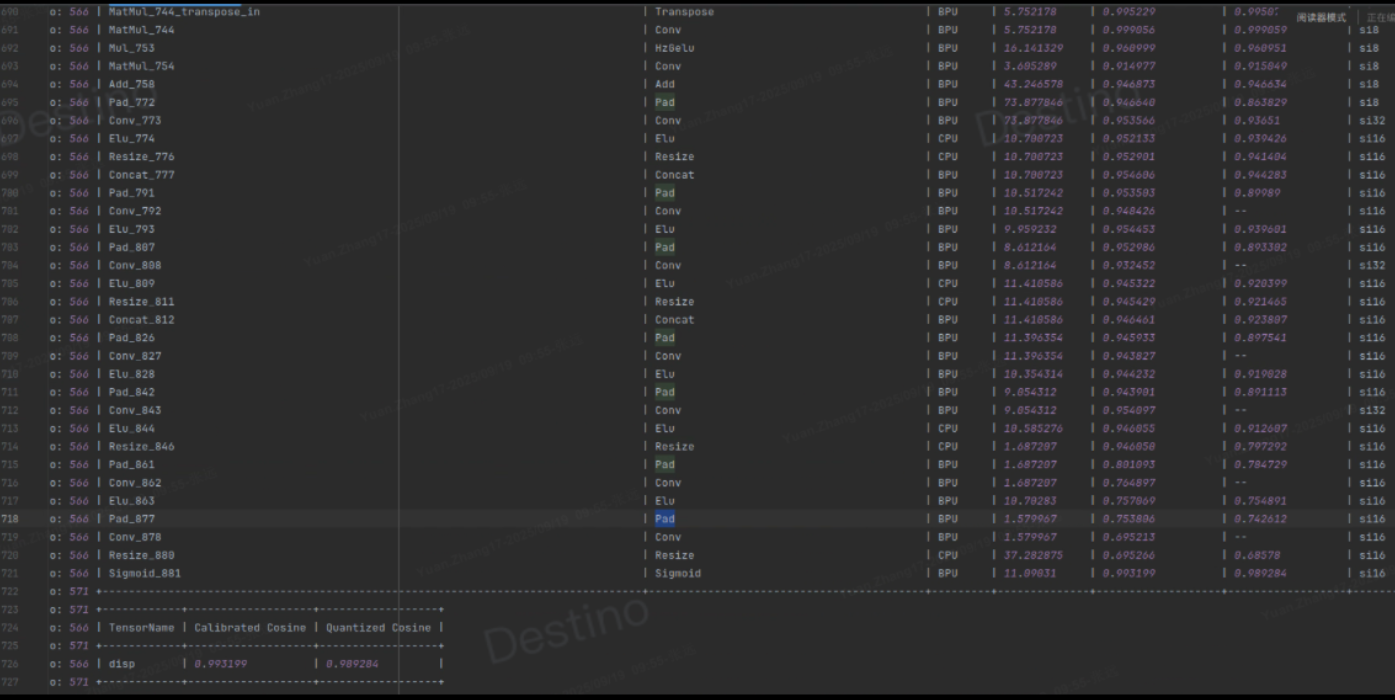Image resolution: width=1395 pixels, height=700 pixels.
Task: Click the Elu_809 node name
Action: coord(132,283)
